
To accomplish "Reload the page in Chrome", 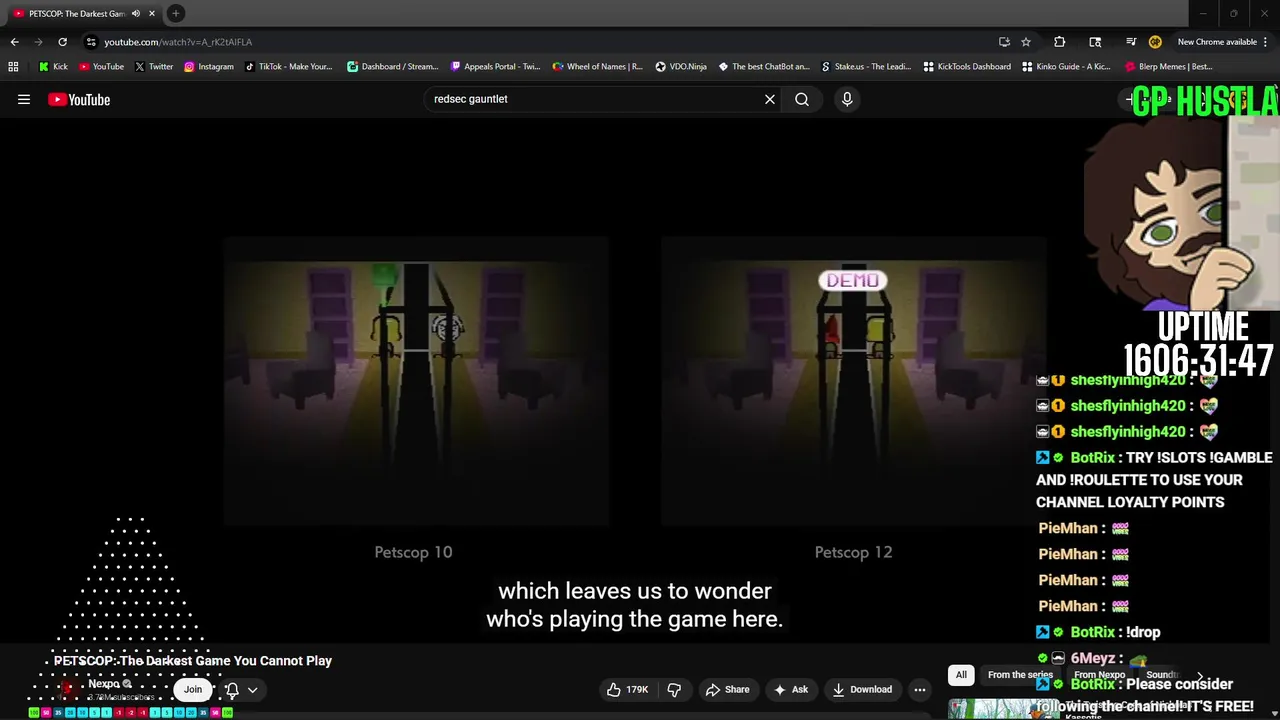I will (62, 42).
